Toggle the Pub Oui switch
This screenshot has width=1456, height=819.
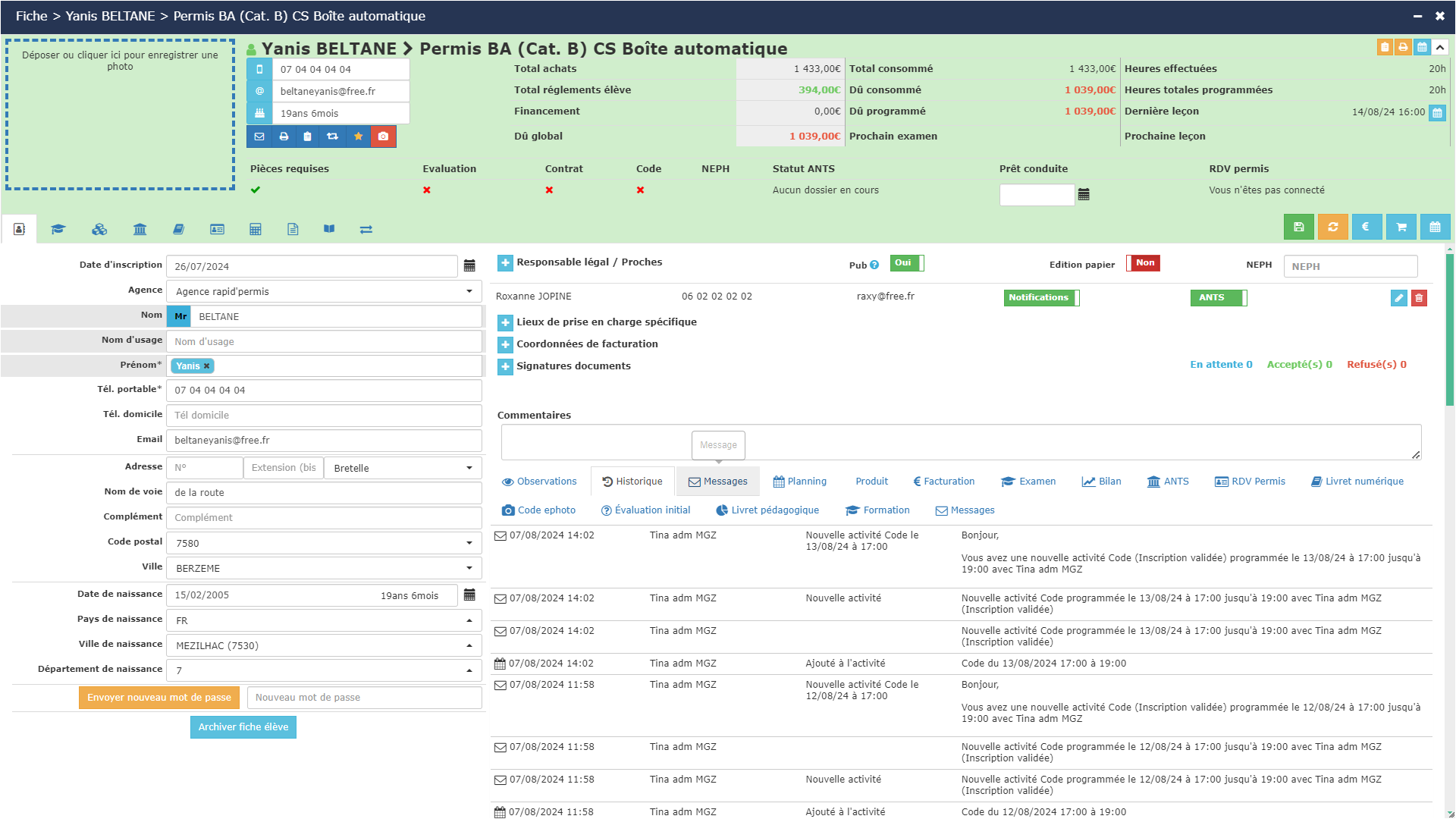pos(907,263)
